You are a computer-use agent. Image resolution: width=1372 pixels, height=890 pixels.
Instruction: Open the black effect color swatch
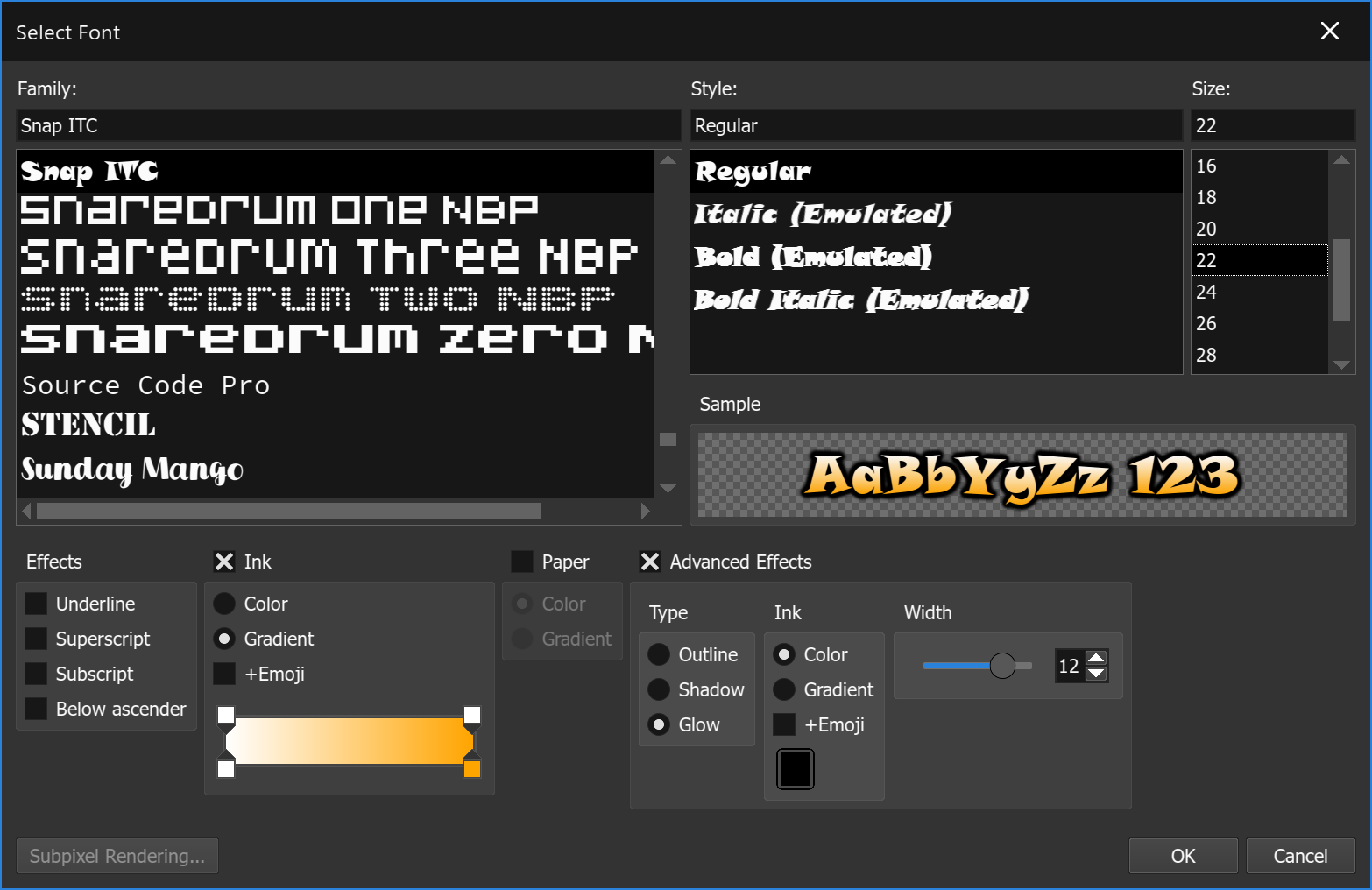pos(796,769)
